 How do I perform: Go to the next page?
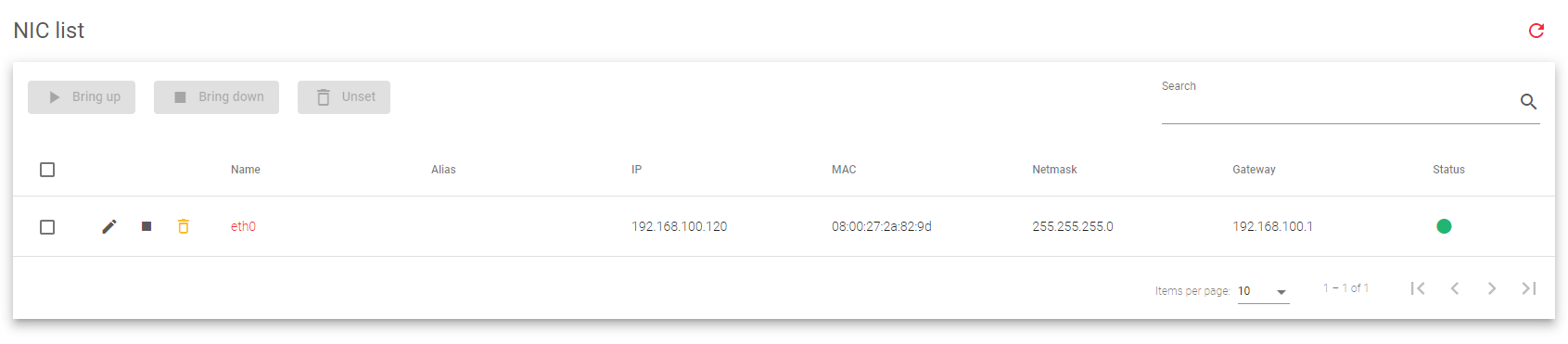[1492, 288]
